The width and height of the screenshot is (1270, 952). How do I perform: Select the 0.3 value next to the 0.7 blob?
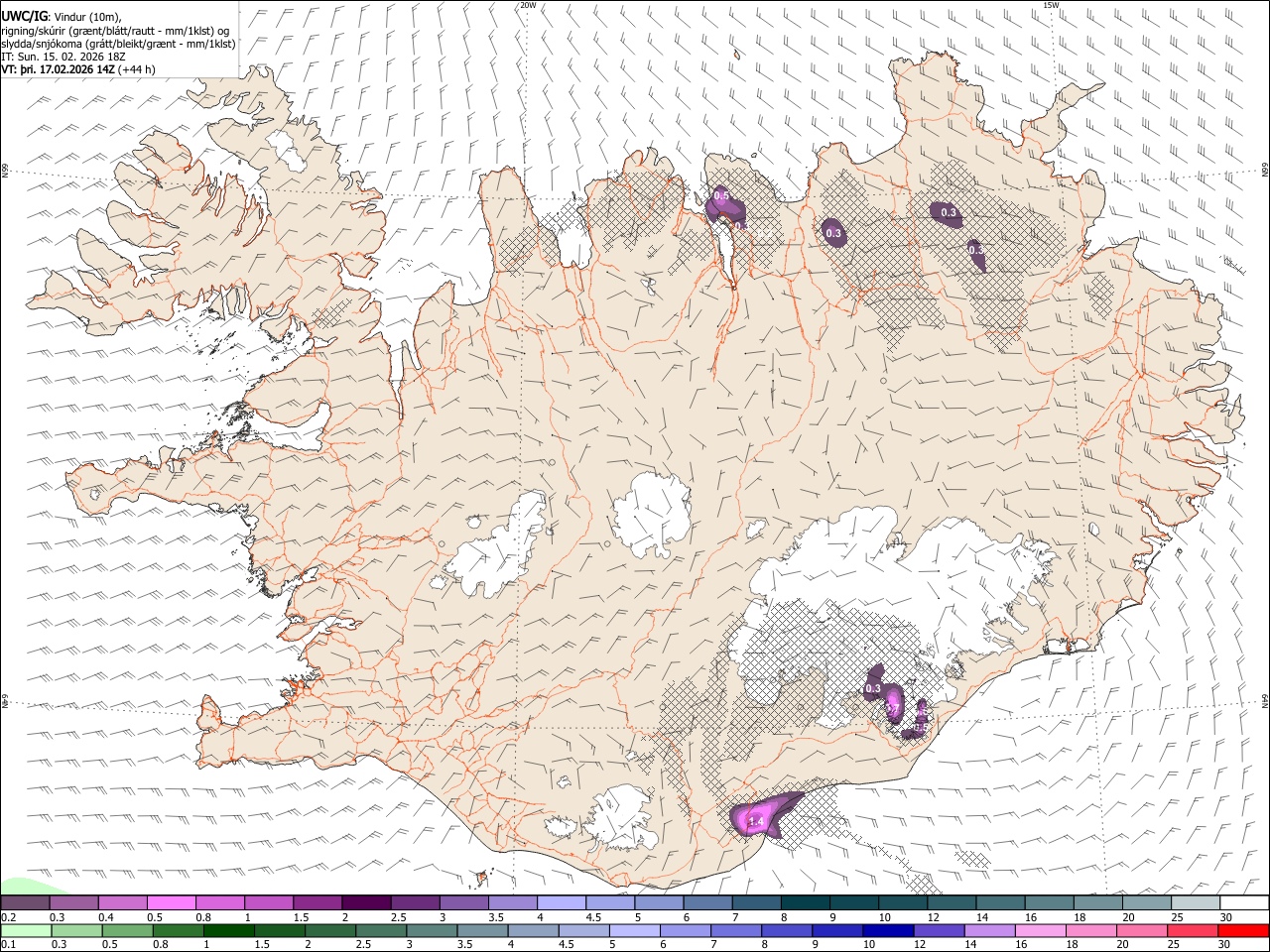click(x=873, y=688)
